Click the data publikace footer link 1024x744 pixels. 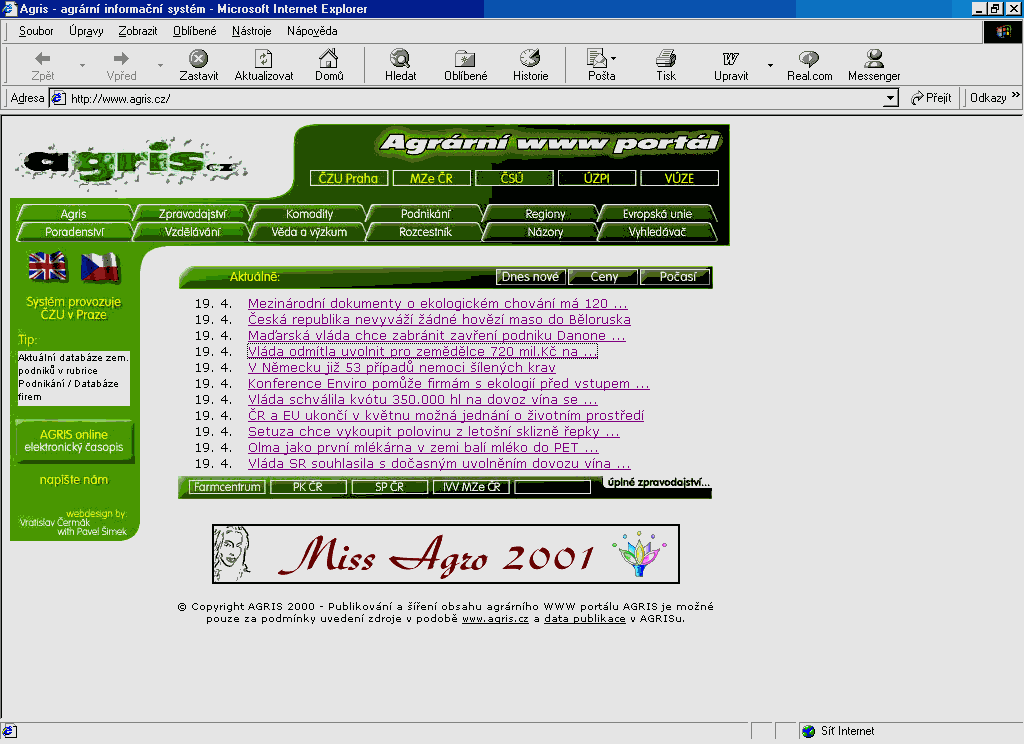click(584, 619)
